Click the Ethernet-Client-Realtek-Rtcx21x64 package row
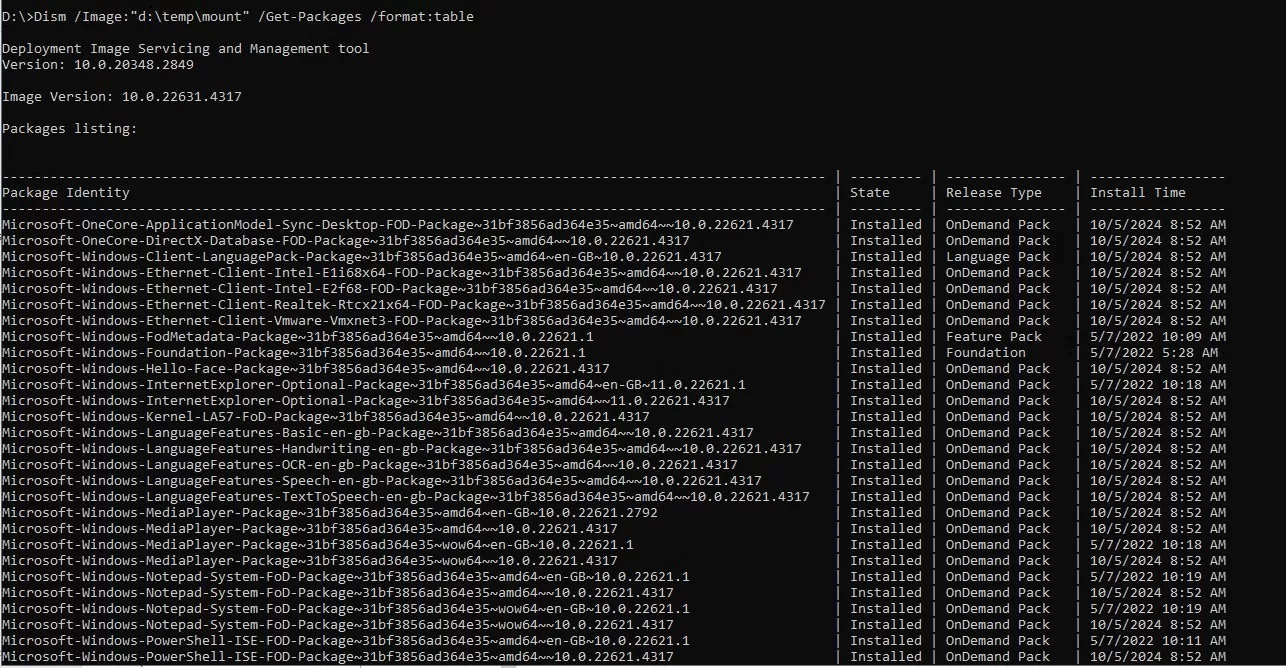The width and height of the screenshot is (1286, 668). click(413, 304)
